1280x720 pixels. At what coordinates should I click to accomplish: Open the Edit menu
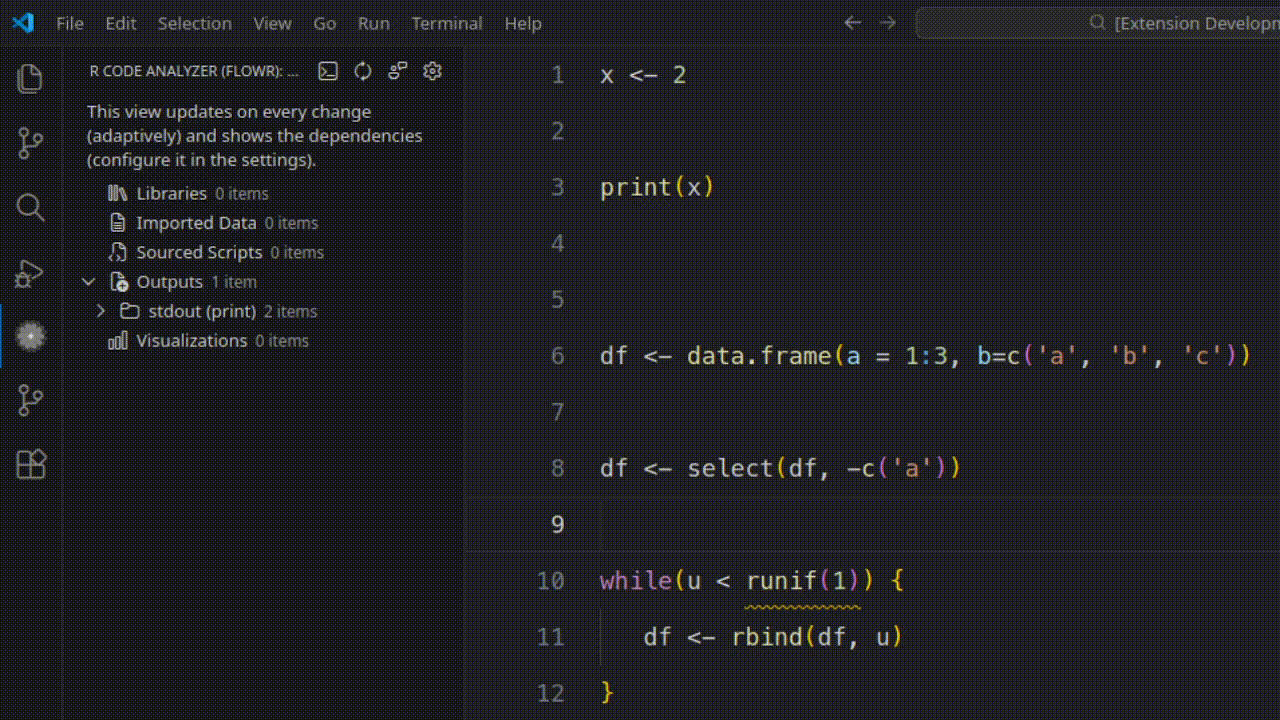(x=121, y=23)
